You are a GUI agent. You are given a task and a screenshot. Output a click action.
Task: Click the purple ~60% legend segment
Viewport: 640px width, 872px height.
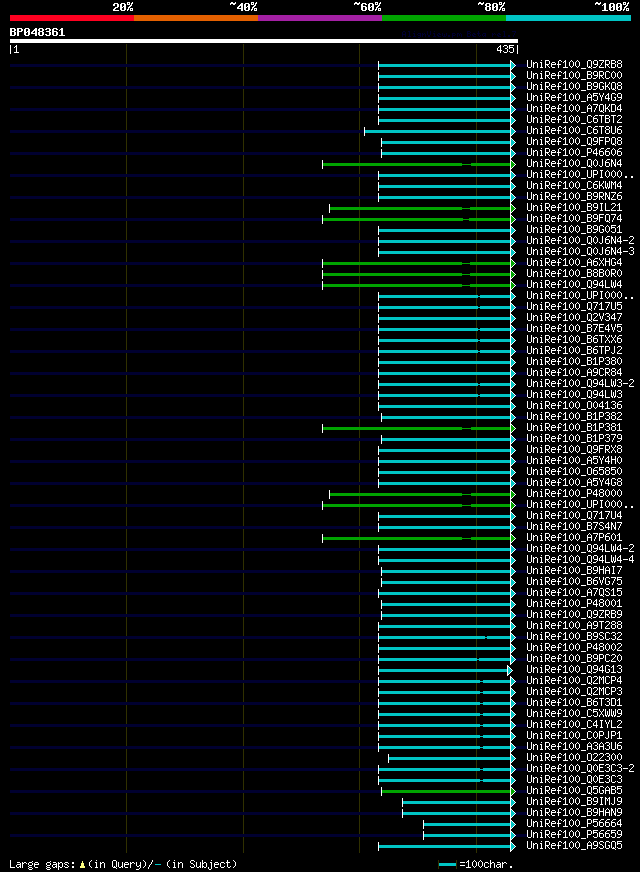(x=320, y=18)
